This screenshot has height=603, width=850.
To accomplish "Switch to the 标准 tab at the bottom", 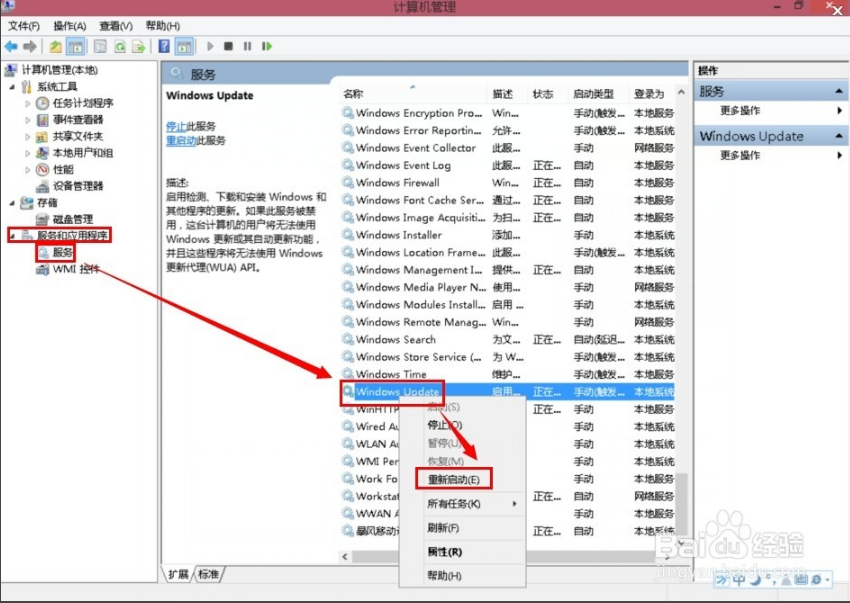I will tap(209, 573).
